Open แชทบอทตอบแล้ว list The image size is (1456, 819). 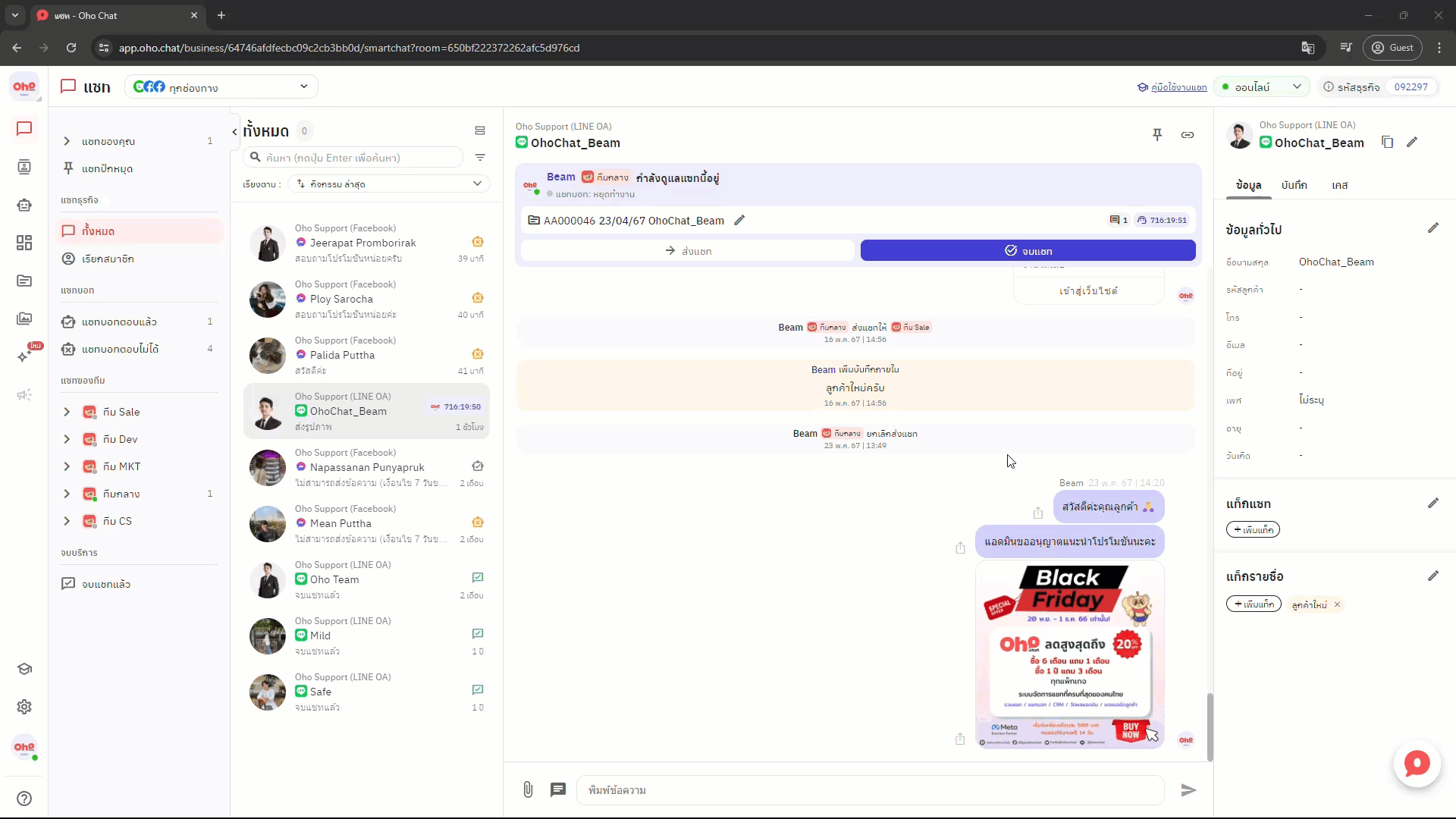point(140,322)
